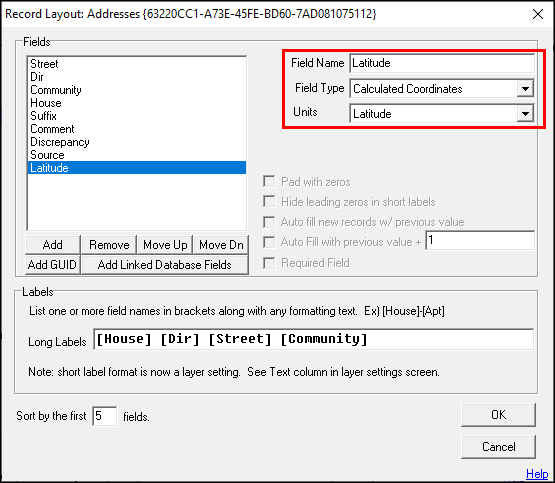Image resolution: width=555 pixels, height=483 pixels.
Task: Click Add Linked Database Fields
Action: pos(165,265)
